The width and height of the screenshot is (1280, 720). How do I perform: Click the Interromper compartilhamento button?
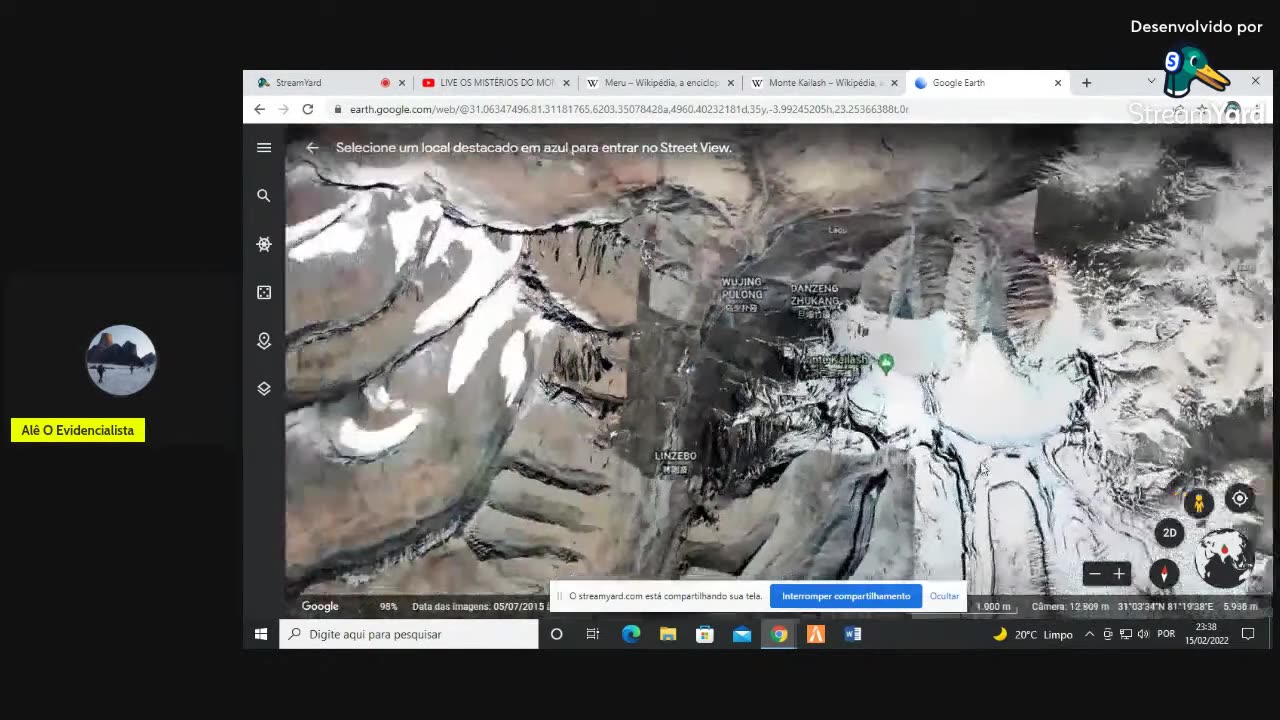[x=846, y=596]
